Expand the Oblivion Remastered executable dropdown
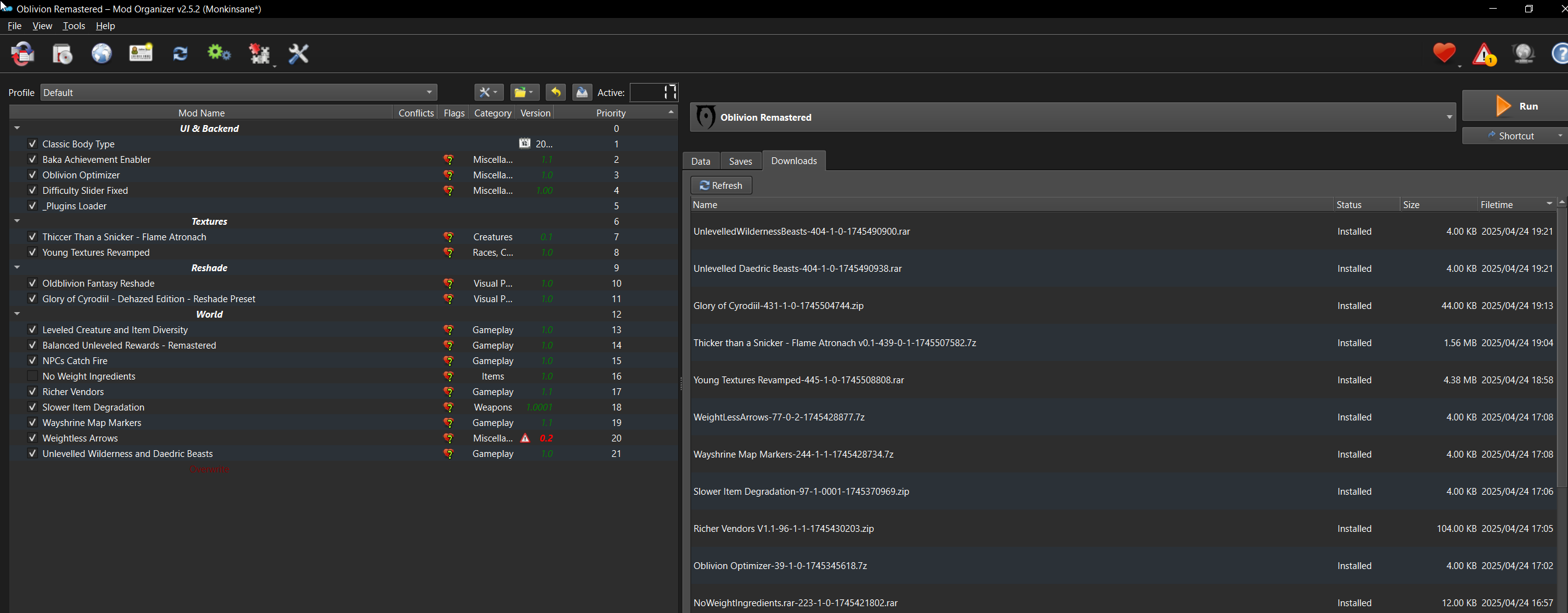 point(1449,117)
